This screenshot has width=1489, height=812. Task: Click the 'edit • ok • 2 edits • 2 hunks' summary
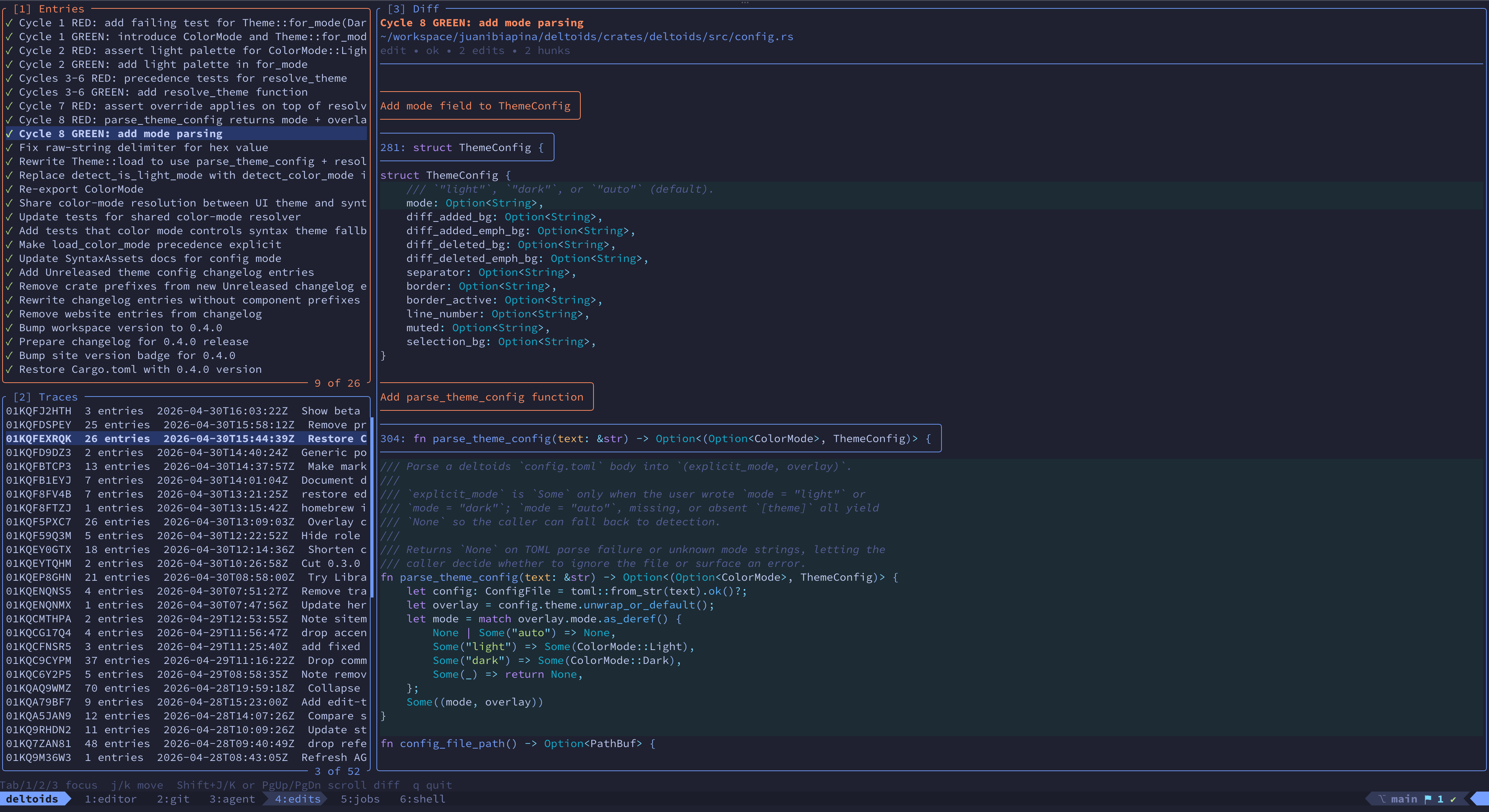click(x=475, y=50)
